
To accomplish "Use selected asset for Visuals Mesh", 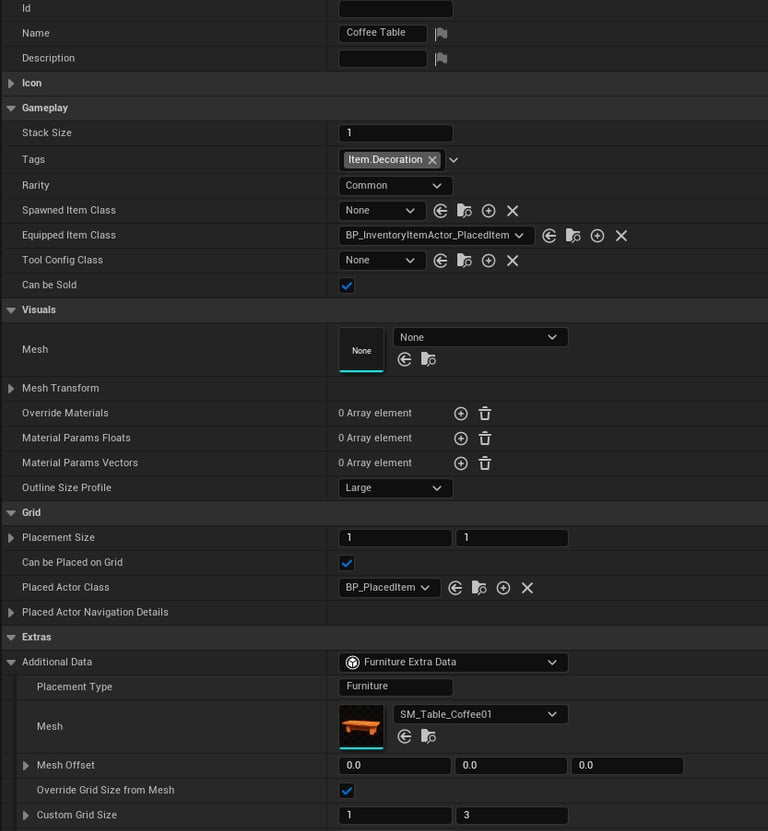I will pos(404,360).
